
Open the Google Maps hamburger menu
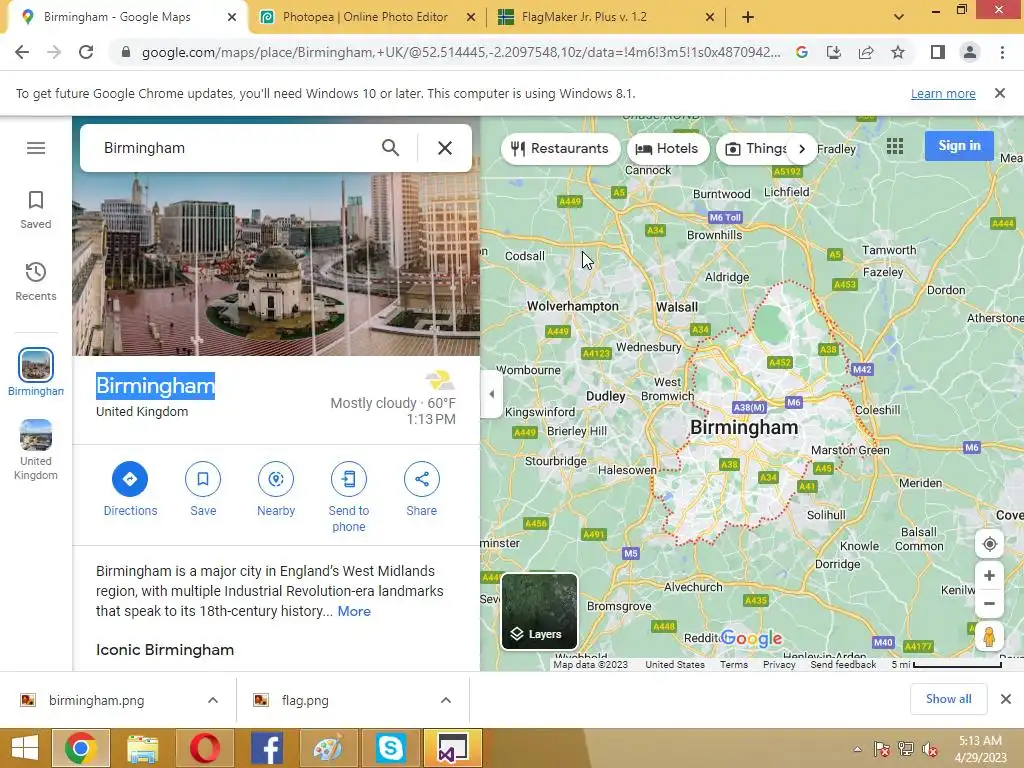[x=36, y=148]
